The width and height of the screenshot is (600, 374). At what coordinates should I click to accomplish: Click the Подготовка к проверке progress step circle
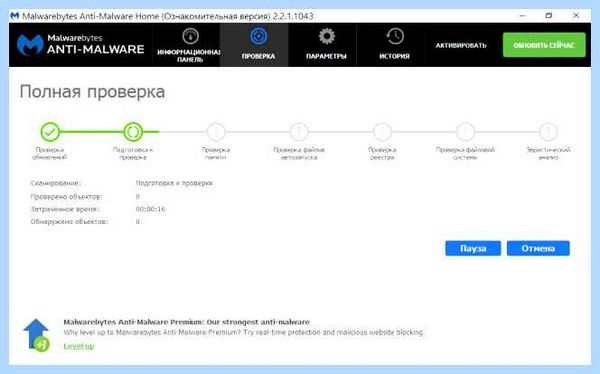[133, 132]
